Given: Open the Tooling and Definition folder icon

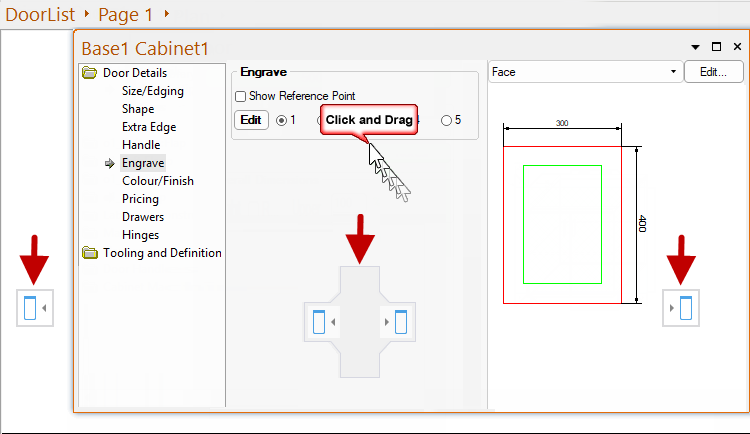Looking at the screenshot, I should click(x=90, y=253).
